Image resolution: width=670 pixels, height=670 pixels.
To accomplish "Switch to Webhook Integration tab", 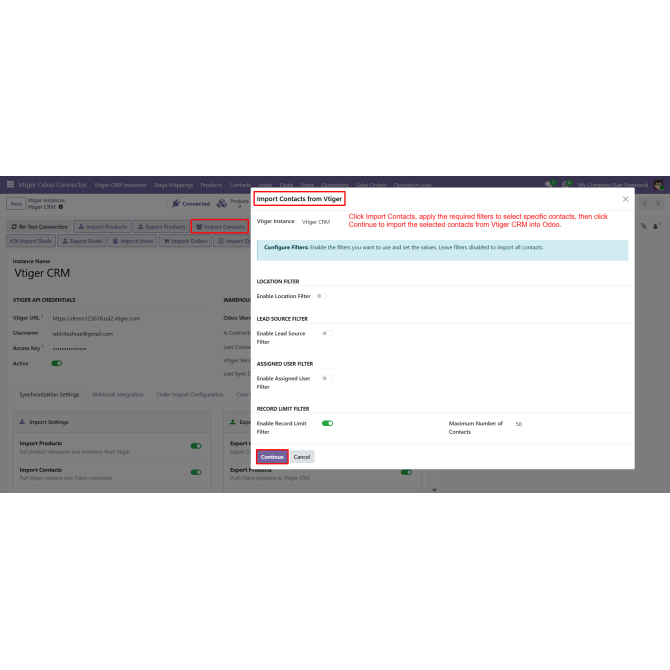I will (x=118, y=394).
